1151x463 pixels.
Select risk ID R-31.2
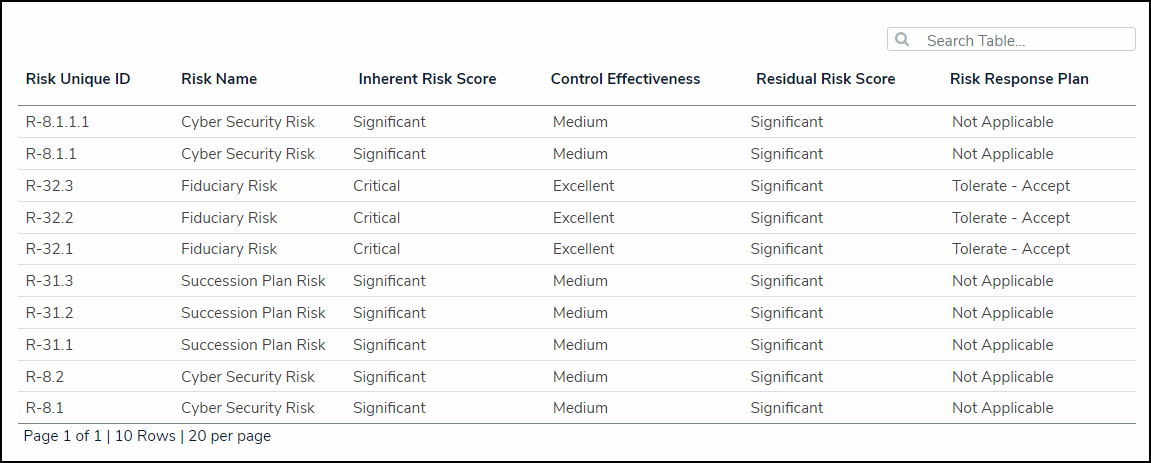49,313
